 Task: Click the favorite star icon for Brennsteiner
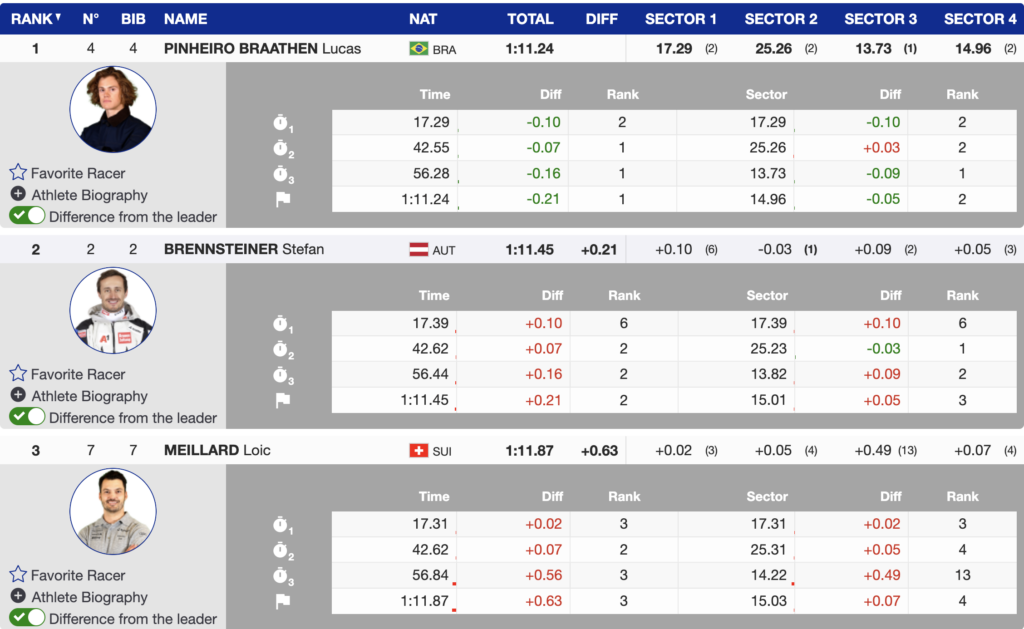[x=16, y=373]
